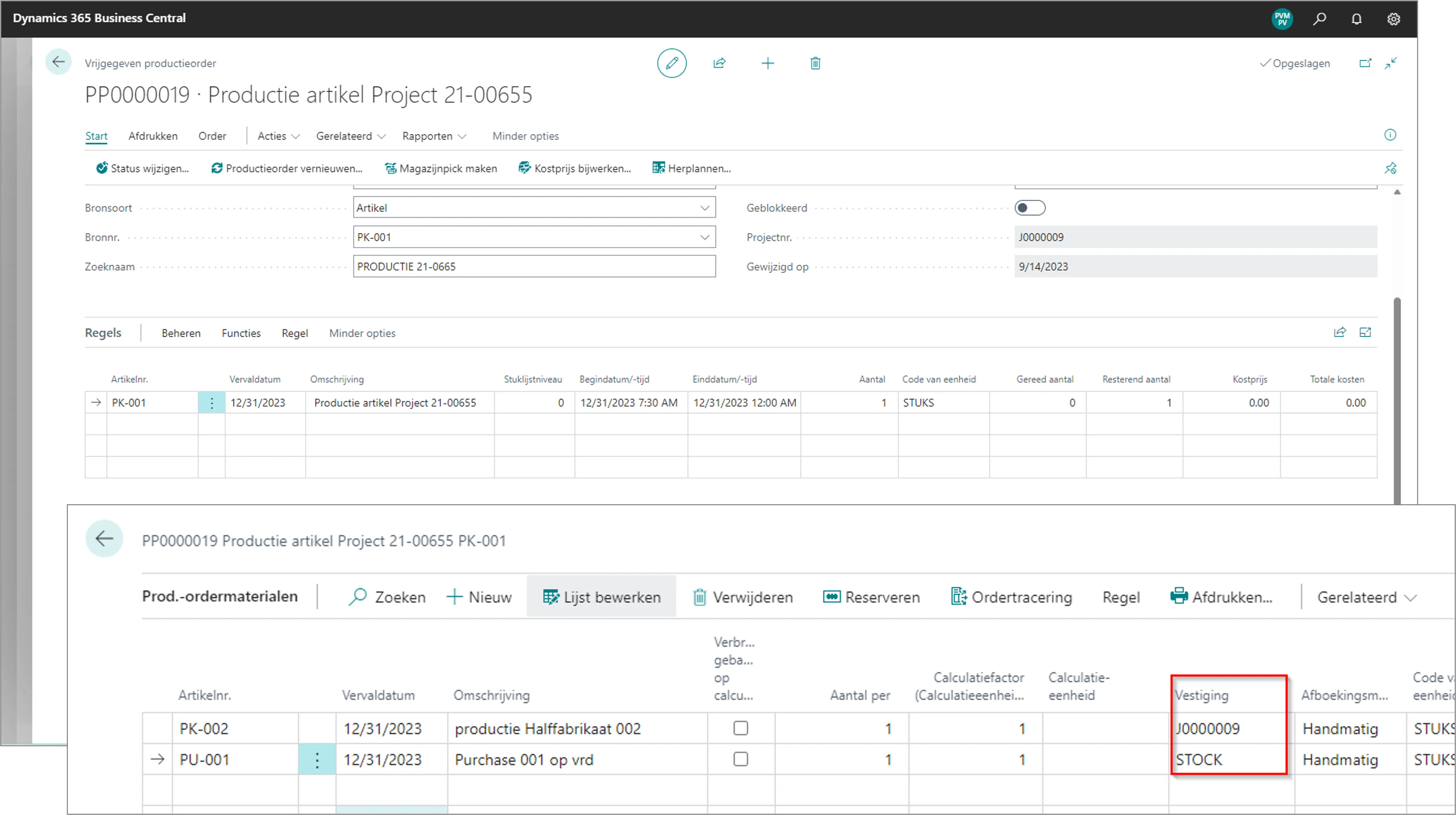Select the Afdrukken tab
Screen dimensions: 1456x815
153,136
